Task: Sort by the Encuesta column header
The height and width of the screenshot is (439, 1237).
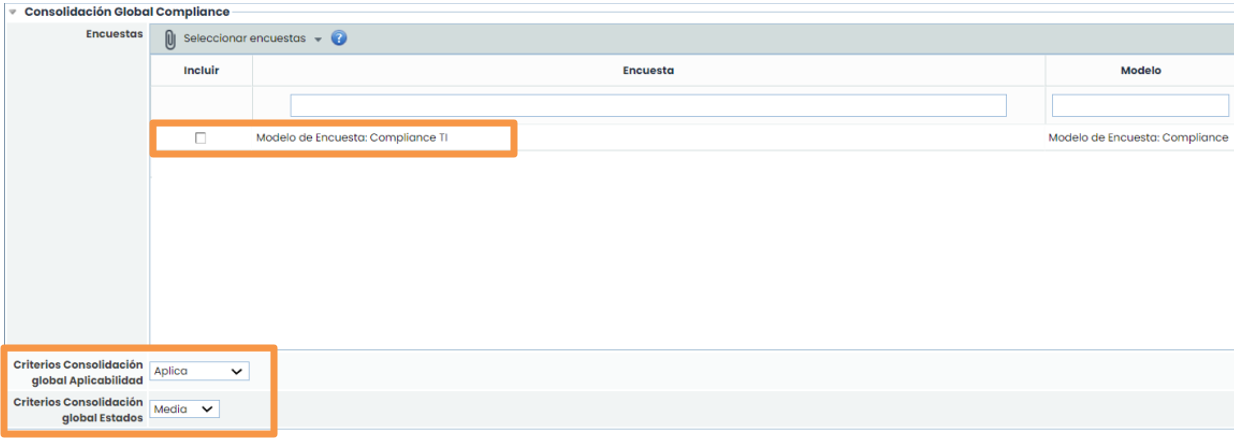Action: (x=648, y=71)
